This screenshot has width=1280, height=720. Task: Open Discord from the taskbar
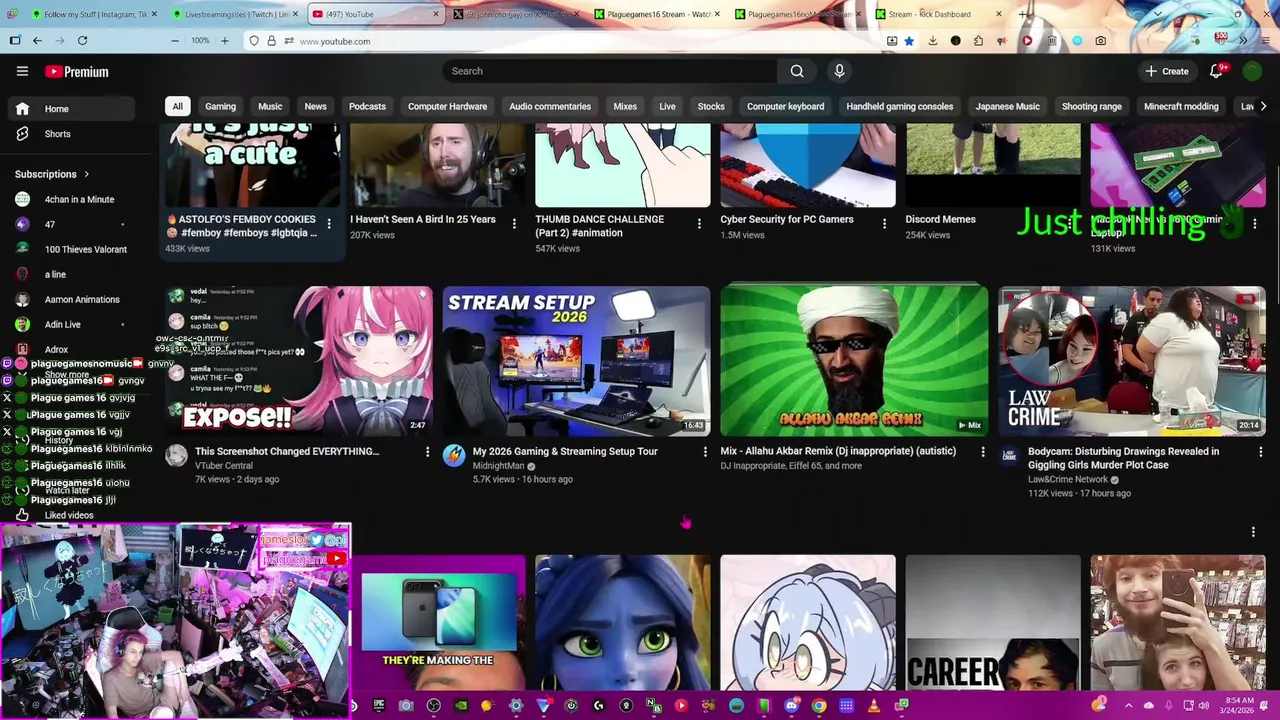tap(791, 706)
